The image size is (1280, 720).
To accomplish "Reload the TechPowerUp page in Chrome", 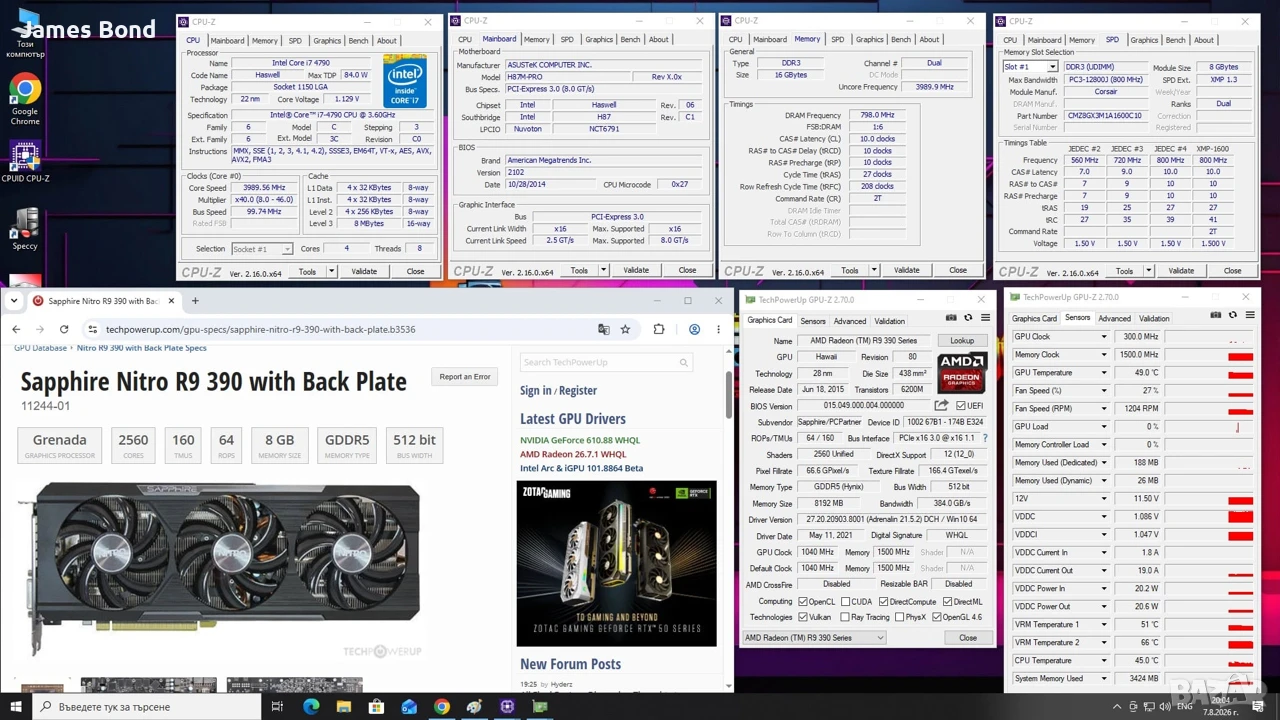I will click(x=64, y=329).
